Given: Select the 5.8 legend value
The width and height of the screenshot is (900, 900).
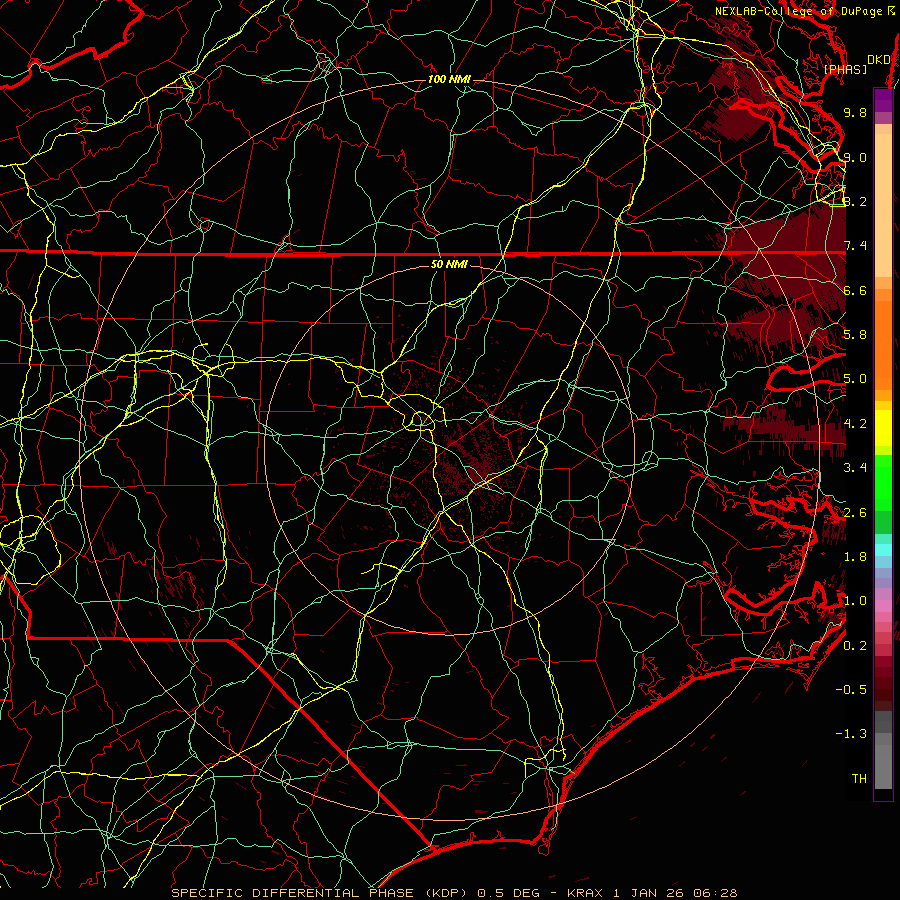Looking at the screenshot, I should 855,335.
